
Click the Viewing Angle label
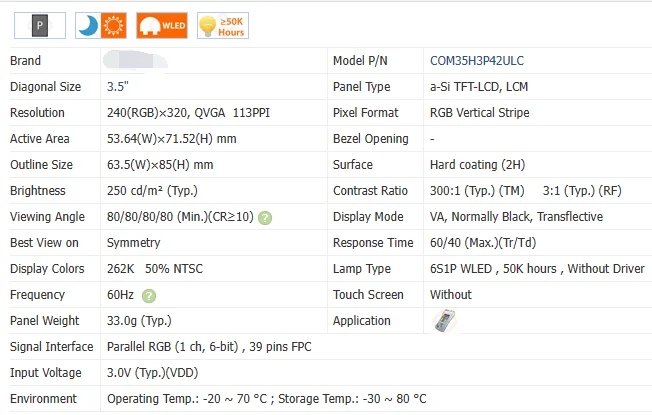[47, 217]
